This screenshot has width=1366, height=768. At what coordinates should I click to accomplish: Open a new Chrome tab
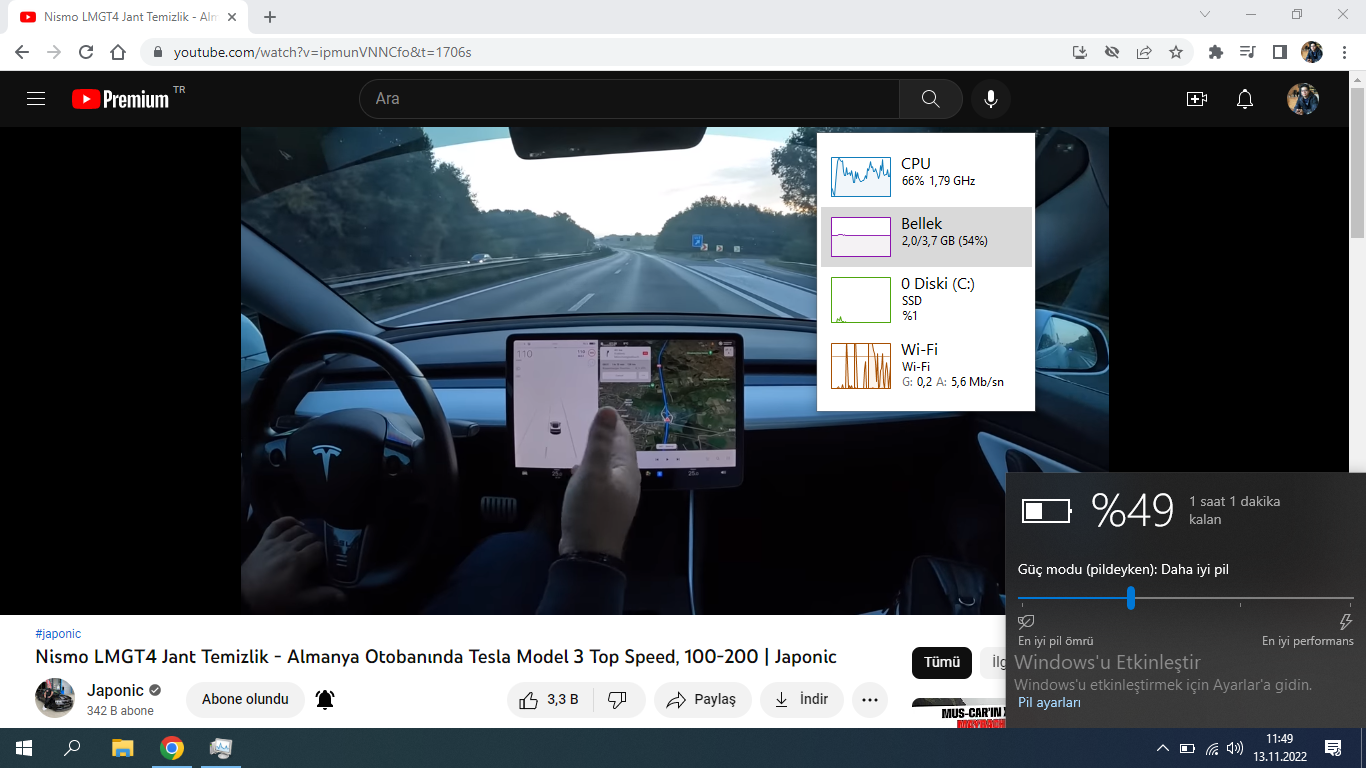(x=270, y=17)
